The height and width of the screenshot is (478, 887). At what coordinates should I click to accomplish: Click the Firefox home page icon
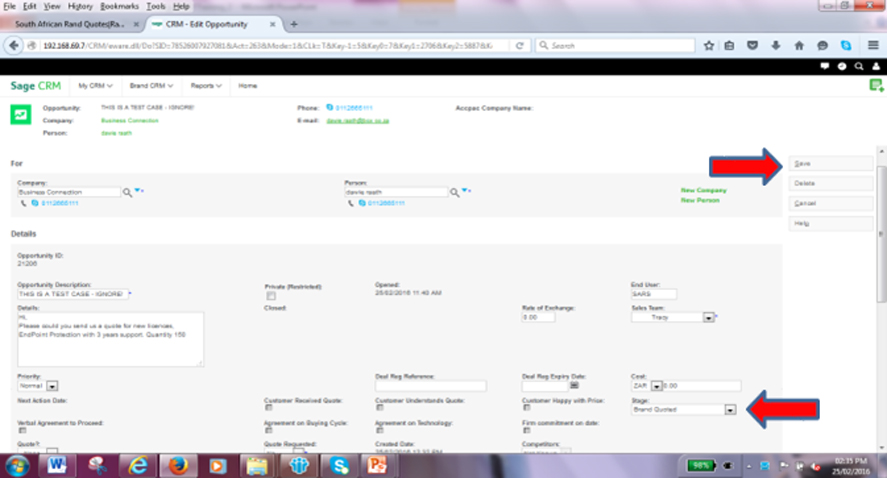click(x=799, y=45)
